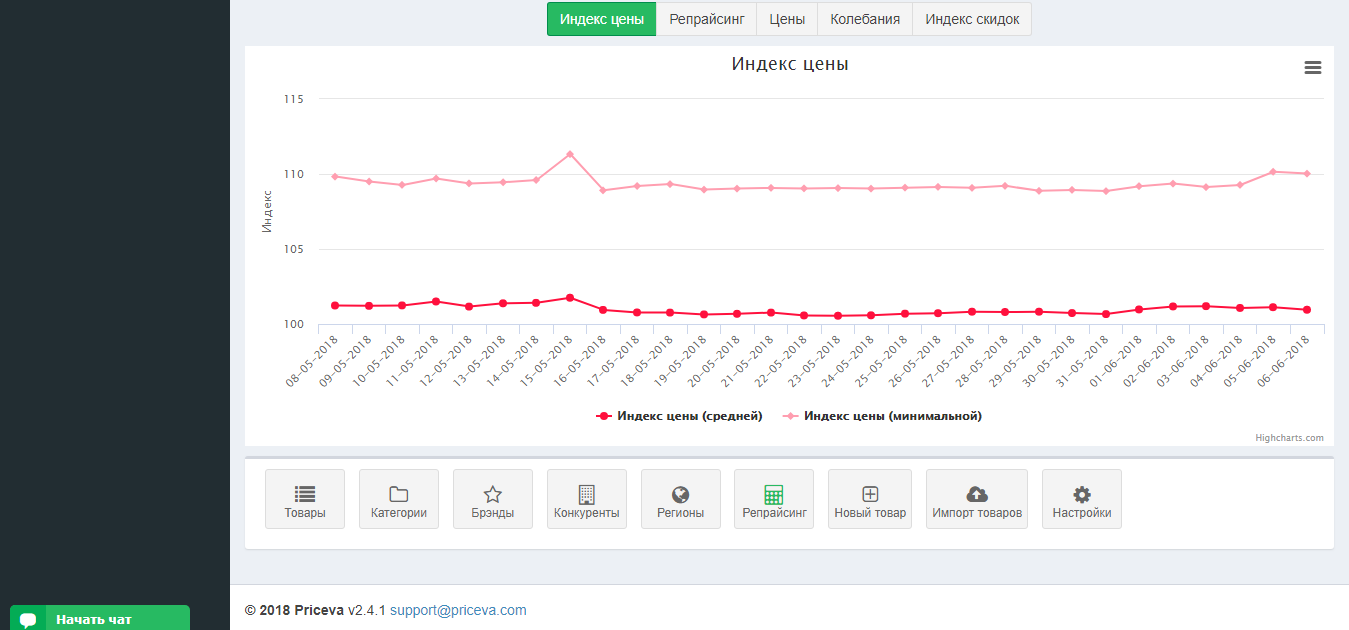Click pink data point on 16-05-2018

(x=603, y=190)
